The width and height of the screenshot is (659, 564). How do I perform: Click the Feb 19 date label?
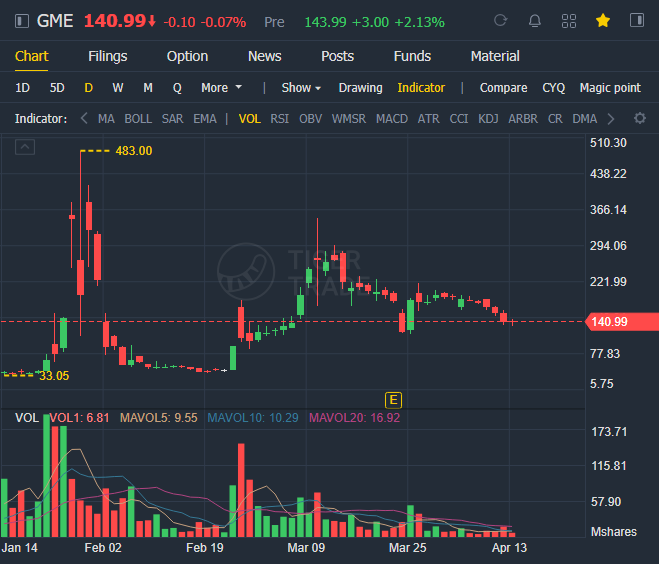[x=205, y=548]
